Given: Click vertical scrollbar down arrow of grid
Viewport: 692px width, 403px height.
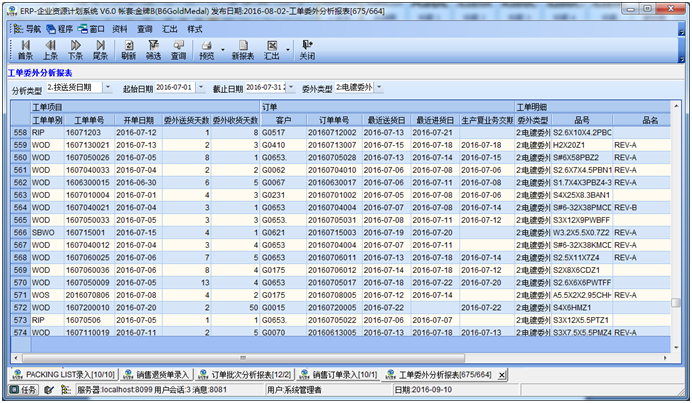Looking at the screenshot, I should [x=676, y=347].
